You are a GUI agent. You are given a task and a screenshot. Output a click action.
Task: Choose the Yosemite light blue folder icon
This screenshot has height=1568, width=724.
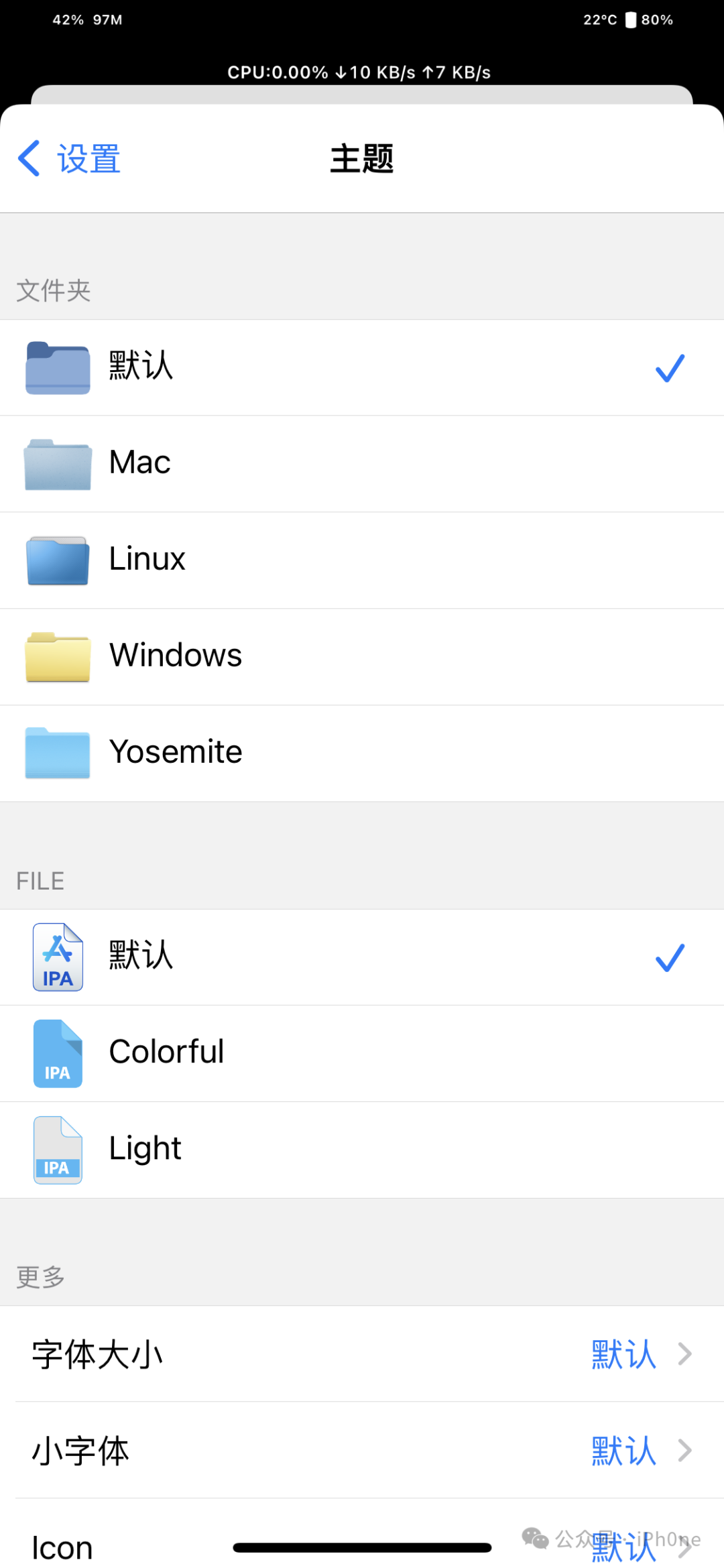click(x=58, y=753)
